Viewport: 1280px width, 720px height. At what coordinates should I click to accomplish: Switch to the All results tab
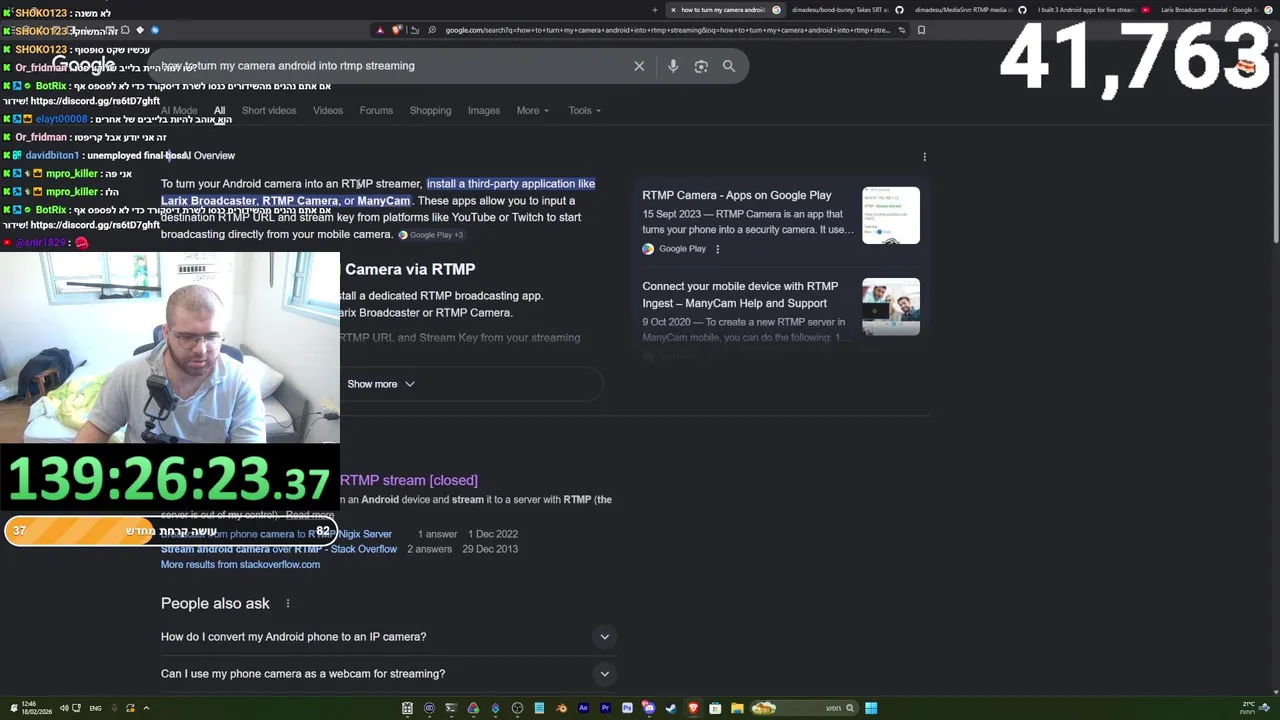click(x=219, y=111)
